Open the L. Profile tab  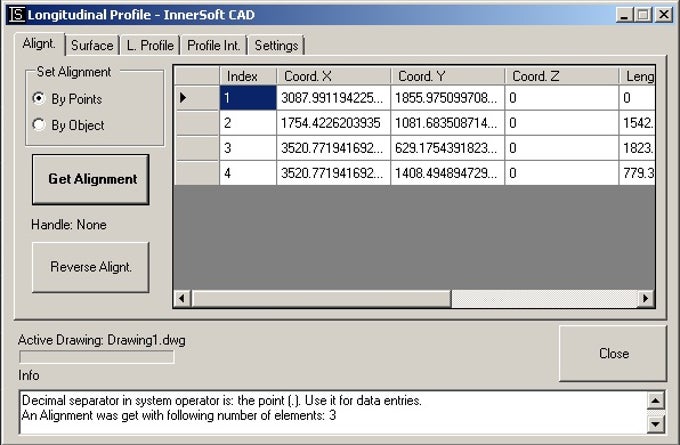click(x=150, y=46)
